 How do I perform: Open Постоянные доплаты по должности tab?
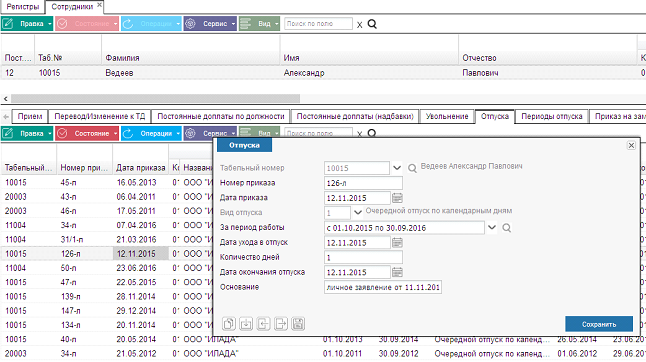pos(221,117)
